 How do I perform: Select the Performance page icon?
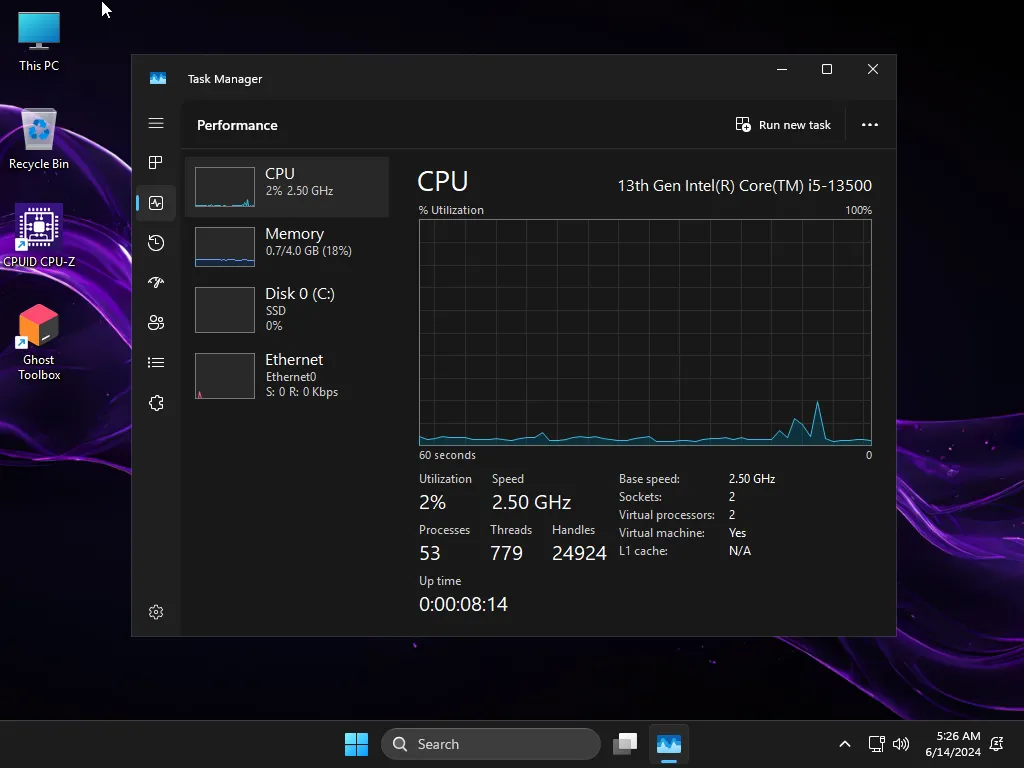point(156,202)
